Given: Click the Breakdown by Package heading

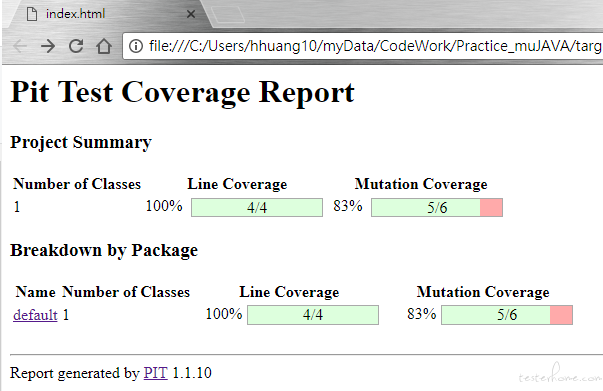Looking at the screenshot, I should [104, 250].
